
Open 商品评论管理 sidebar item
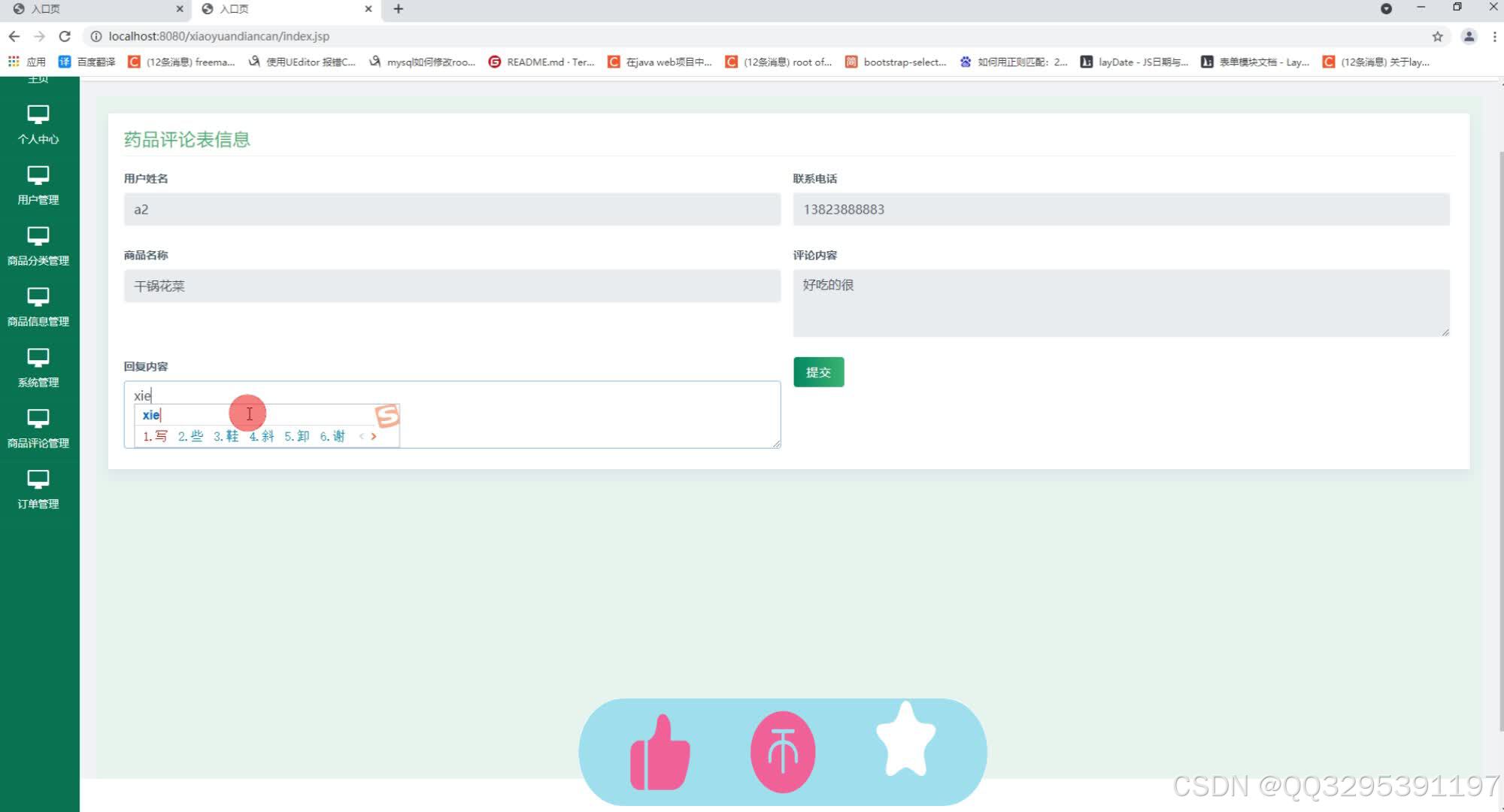[38, 429]
